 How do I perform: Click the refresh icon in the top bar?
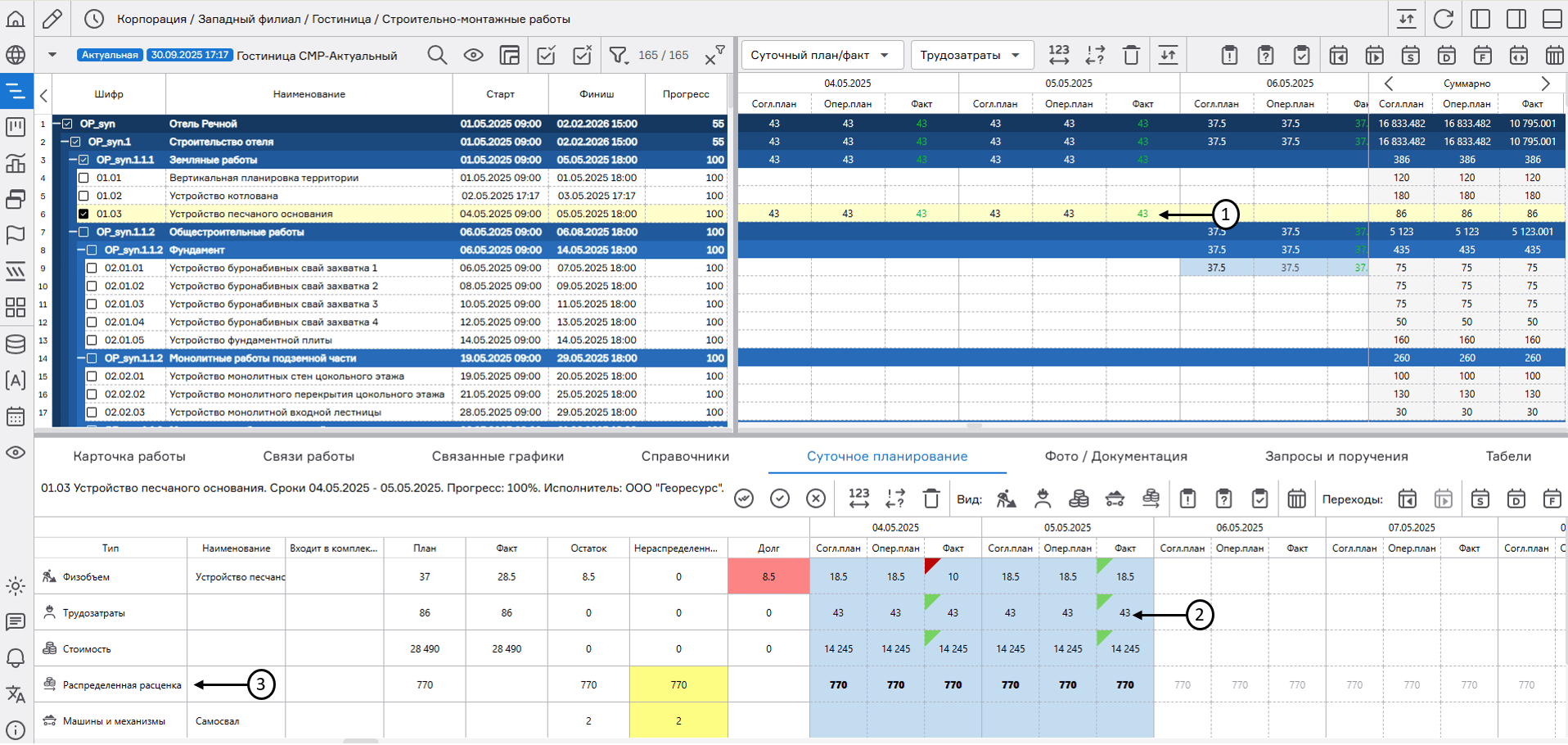coord(1444,18)
